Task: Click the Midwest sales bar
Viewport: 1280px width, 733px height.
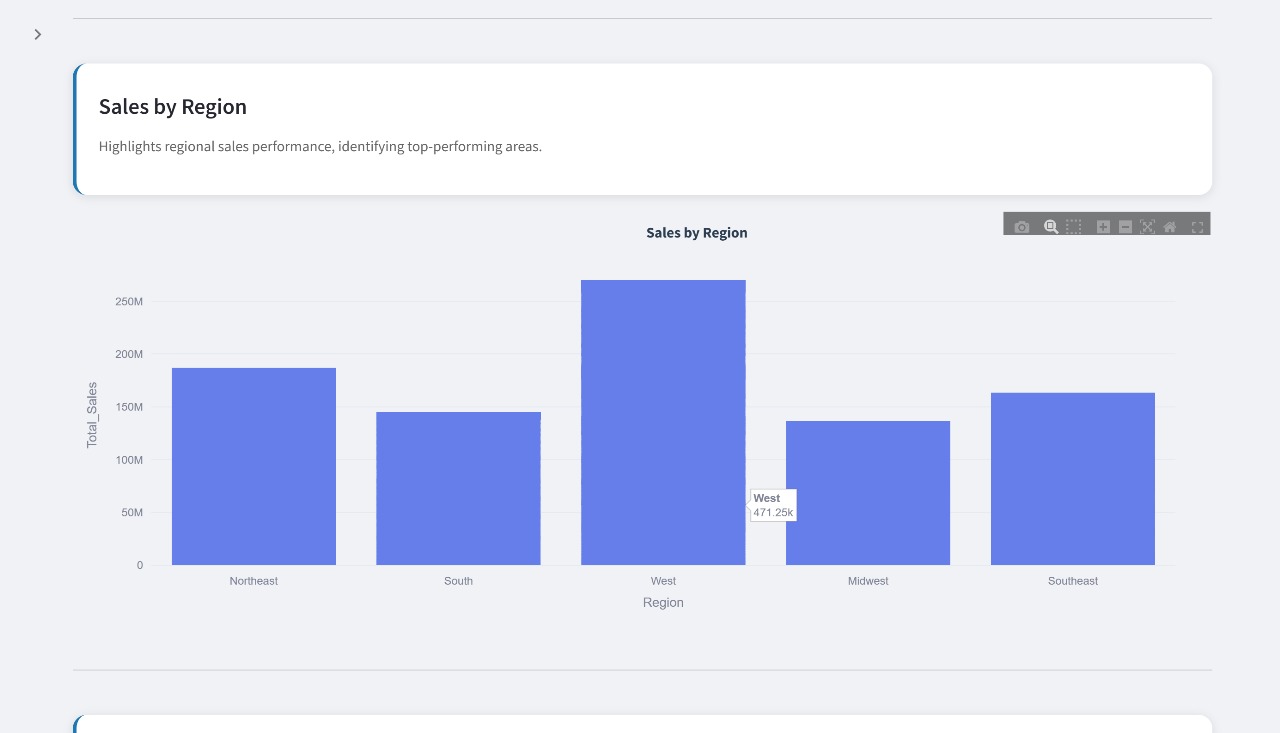Action: pos(868,493)
